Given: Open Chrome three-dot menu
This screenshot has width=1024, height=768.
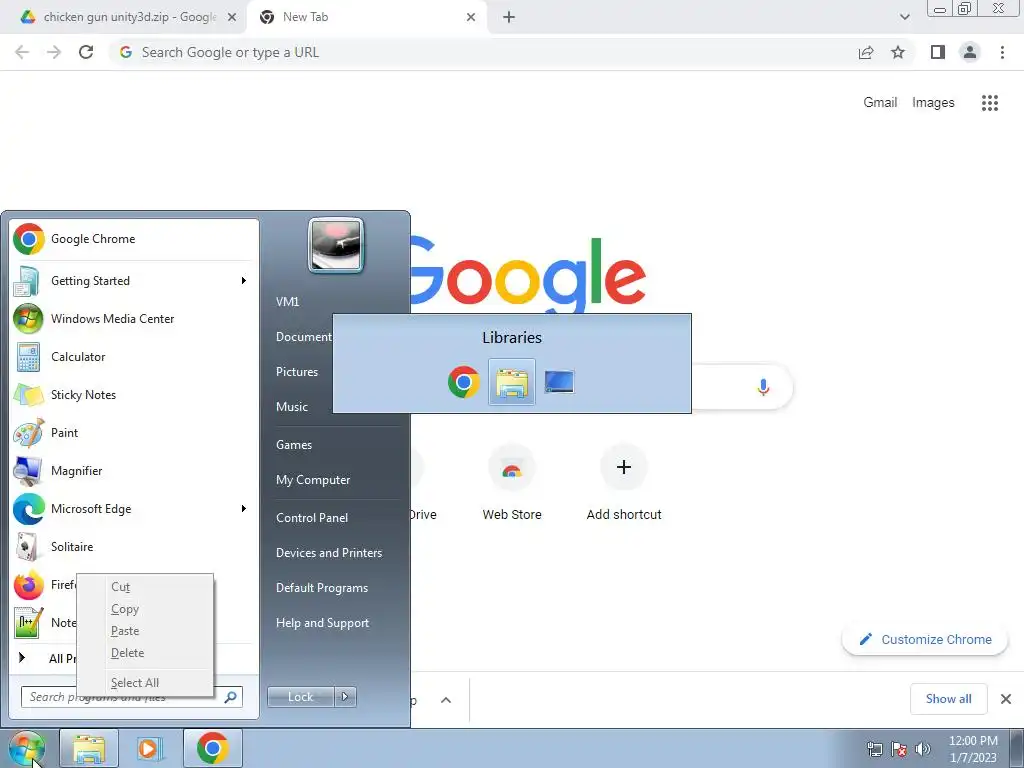Looking at the screenshot, I should [1002, 52].
